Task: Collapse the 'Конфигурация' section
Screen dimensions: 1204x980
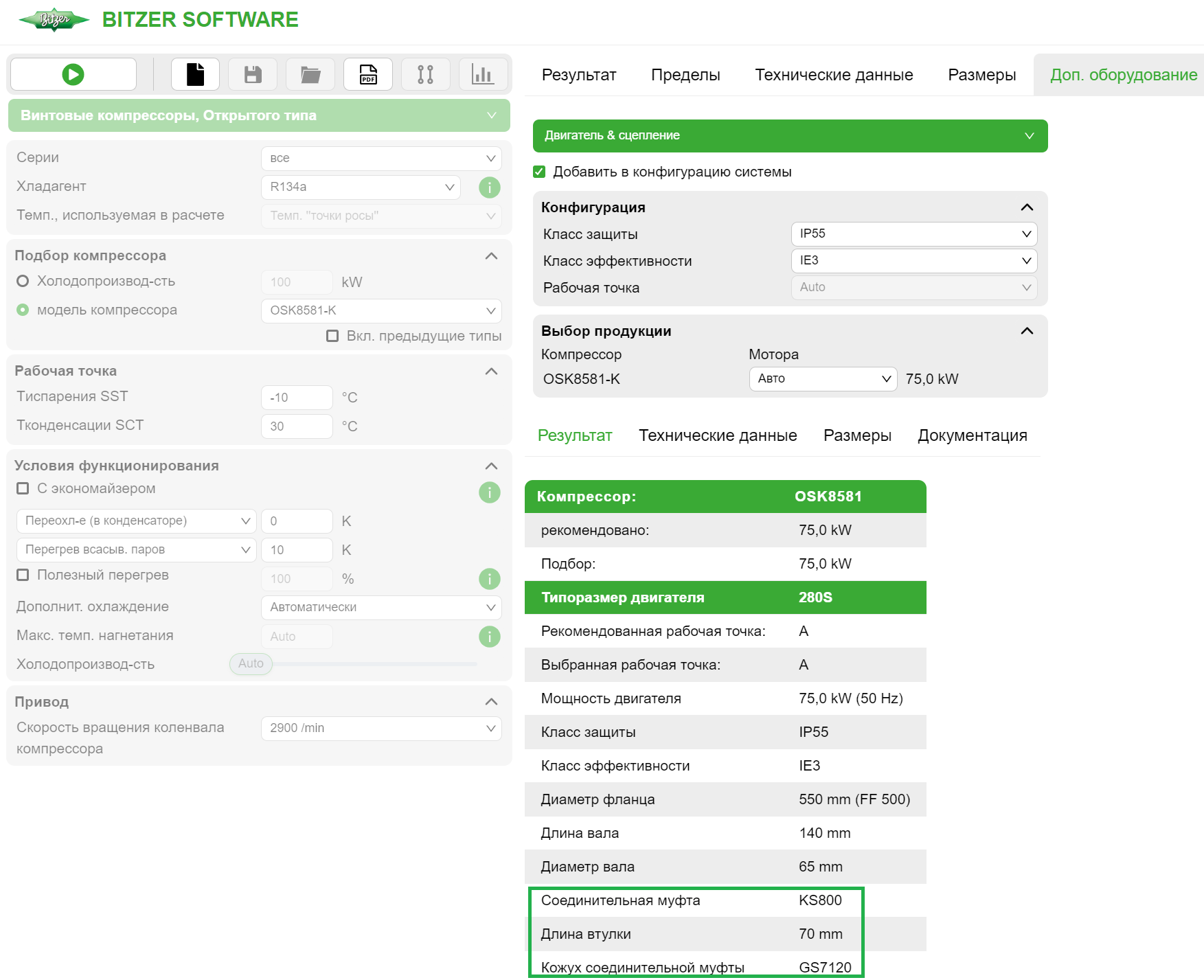Action: 1027,207
